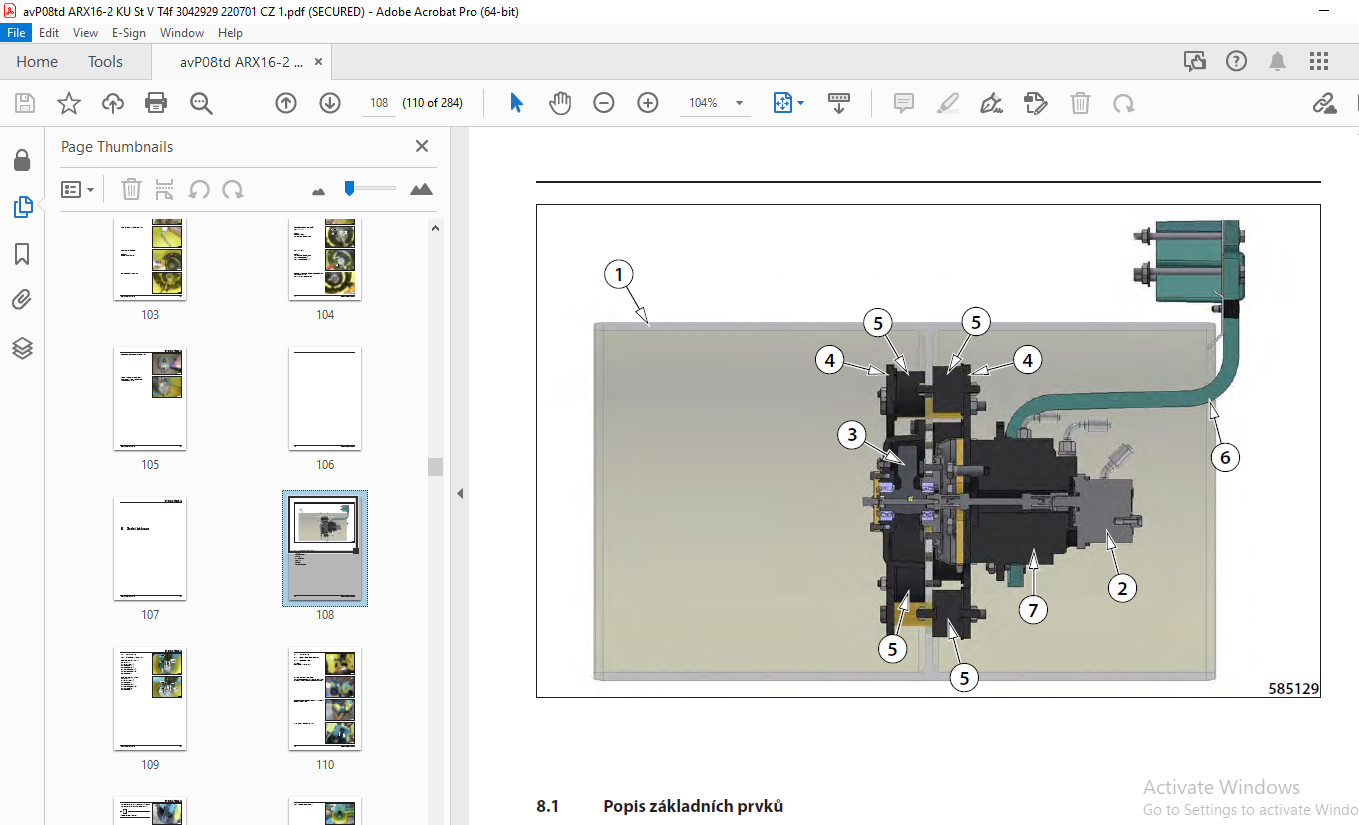The image size is (1359, 825).
Task: Open the Attachments paperclip panel
Action: point(22,300)
